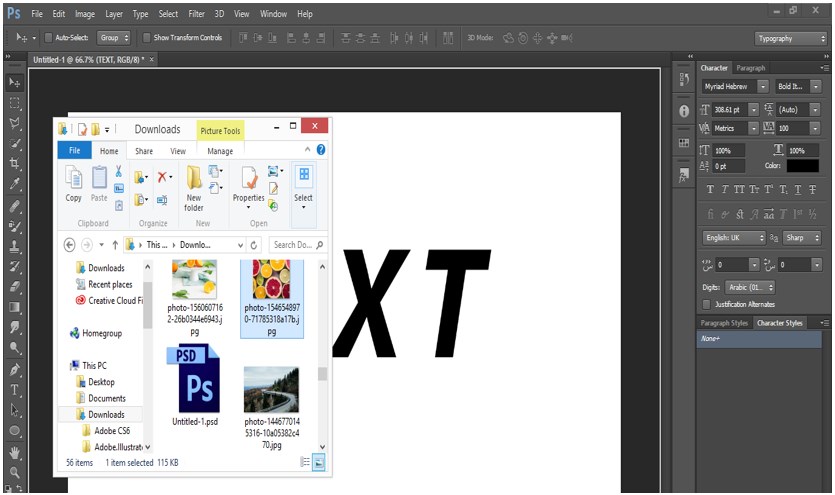Select the Zoom tool in Photoshop
This screenshot has height=495, width=835.
point(14,472)
